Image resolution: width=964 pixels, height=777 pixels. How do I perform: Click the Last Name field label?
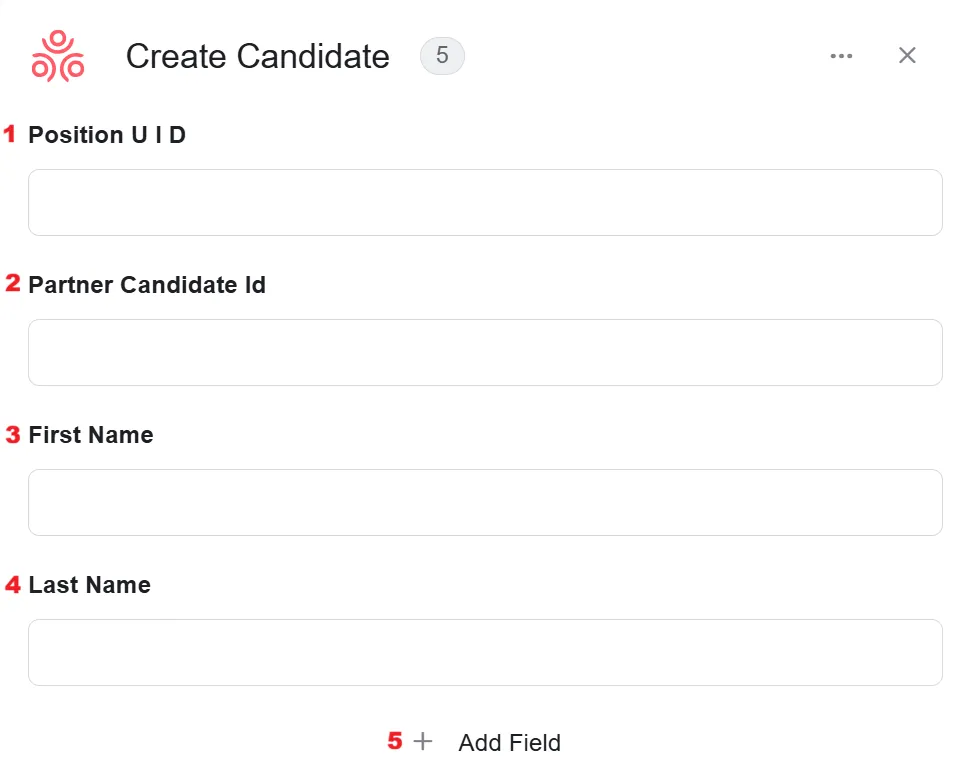click(90, 585)
